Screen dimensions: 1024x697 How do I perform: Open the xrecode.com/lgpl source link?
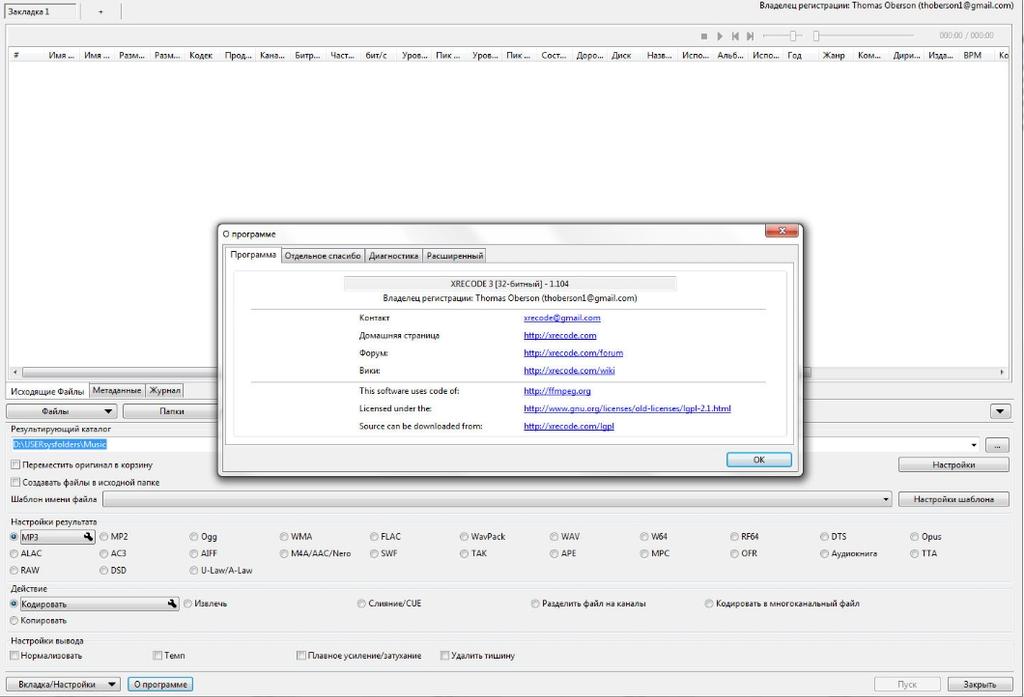click(x=569, y=427)
